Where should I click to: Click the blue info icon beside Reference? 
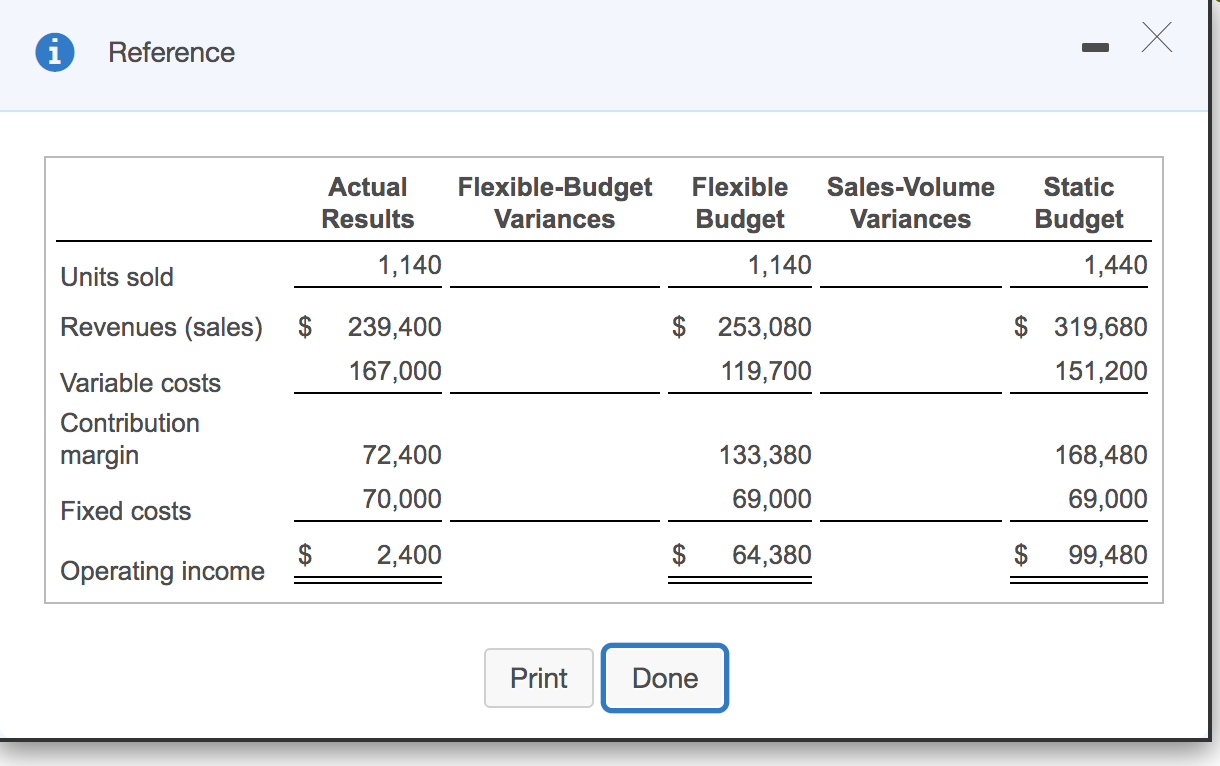coord(54,52)
